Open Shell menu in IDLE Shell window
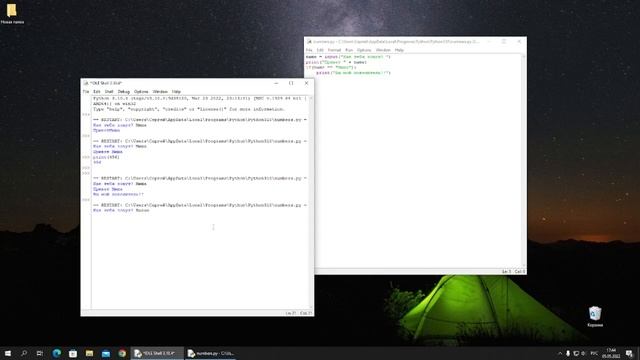This screenshot has height=360, width=640. click(x=109, y=92)
